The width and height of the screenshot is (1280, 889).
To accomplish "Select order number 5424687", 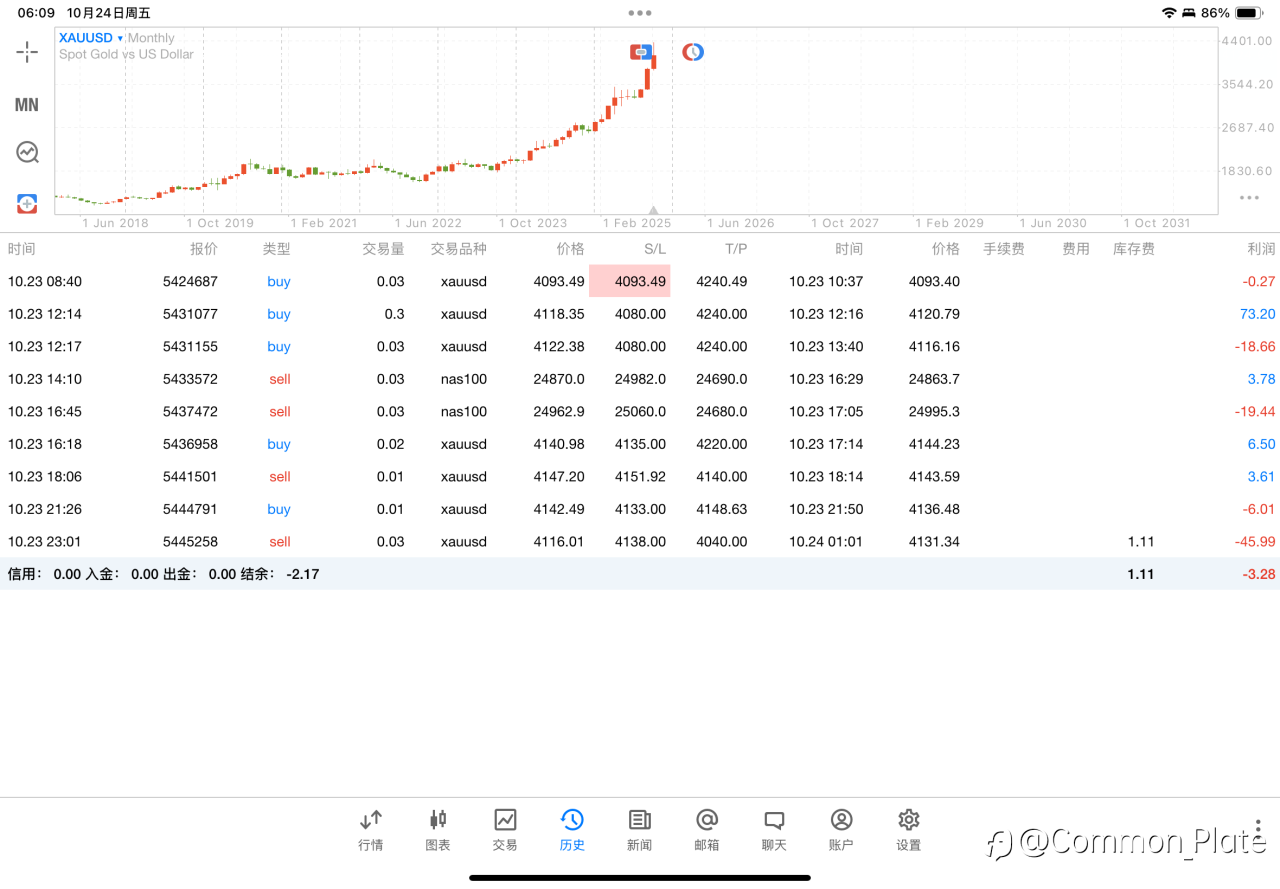I will click(x=190, y=282).
